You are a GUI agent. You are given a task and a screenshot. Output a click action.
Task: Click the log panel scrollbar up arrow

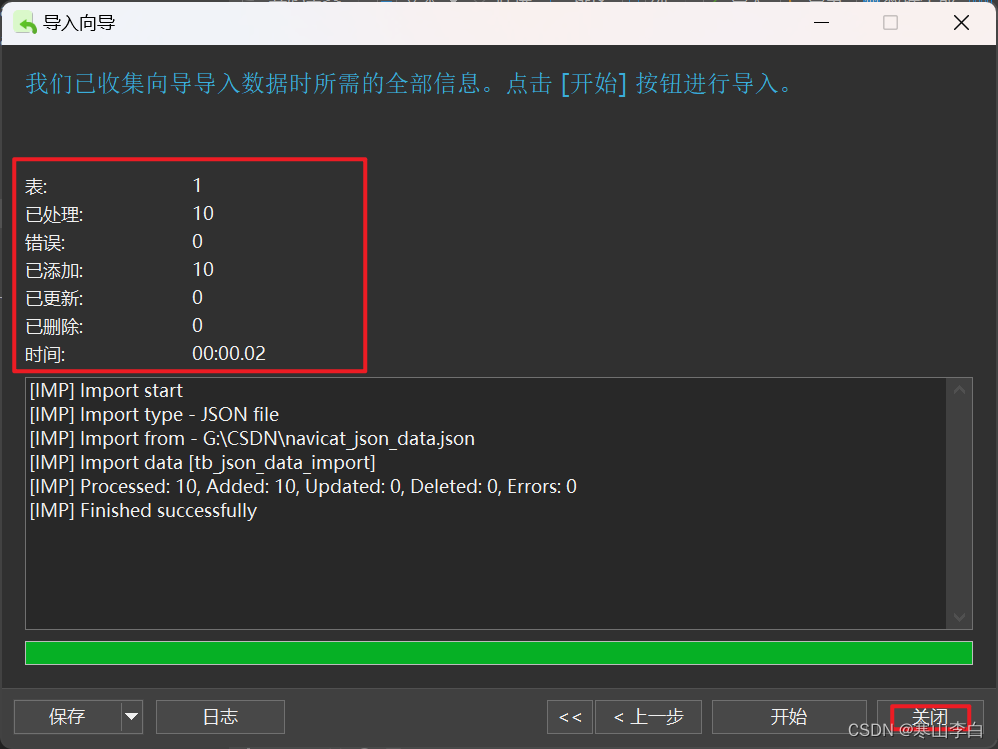[959, 388]
